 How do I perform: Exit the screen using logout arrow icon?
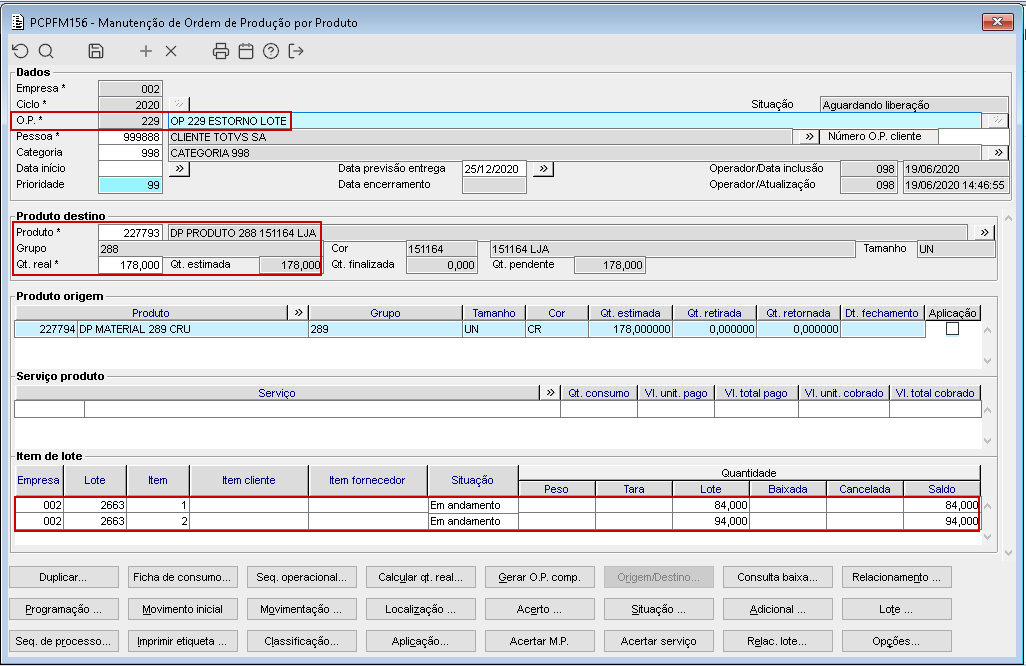(296, 51)
